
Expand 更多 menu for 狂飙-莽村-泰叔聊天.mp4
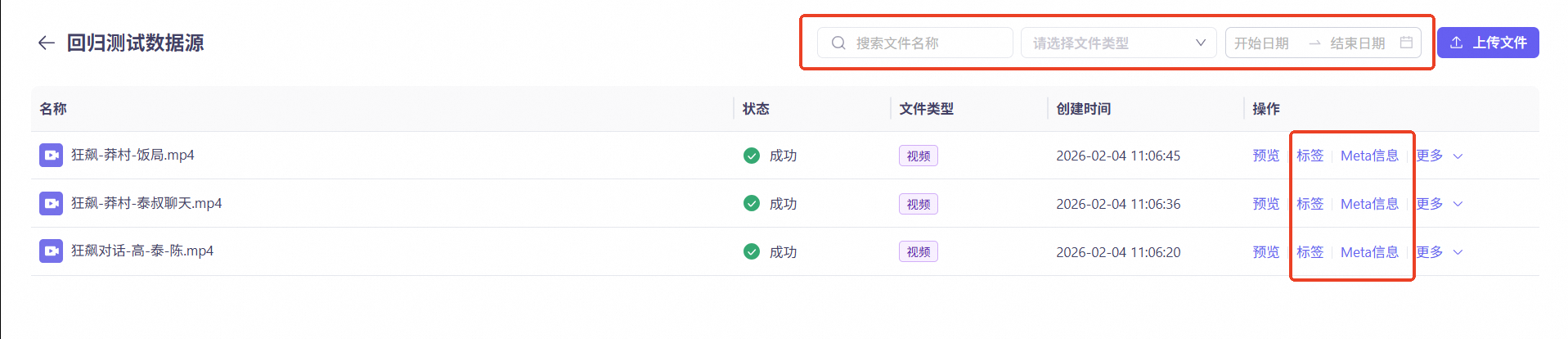coord(1439,204)
